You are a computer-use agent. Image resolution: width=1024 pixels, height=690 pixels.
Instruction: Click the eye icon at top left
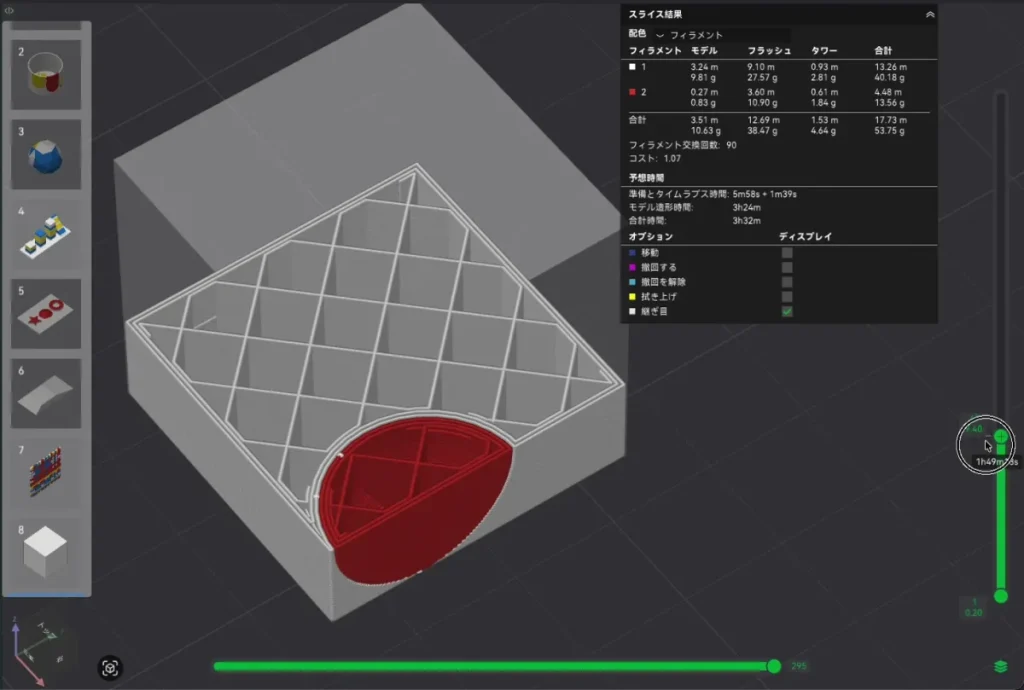9,10
